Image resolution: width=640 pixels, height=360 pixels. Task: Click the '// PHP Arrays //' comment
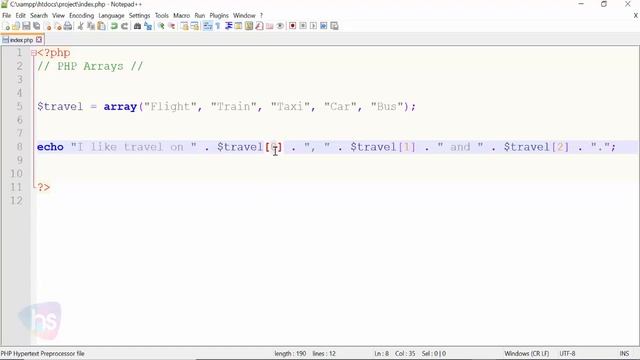(x=90, y=66)
